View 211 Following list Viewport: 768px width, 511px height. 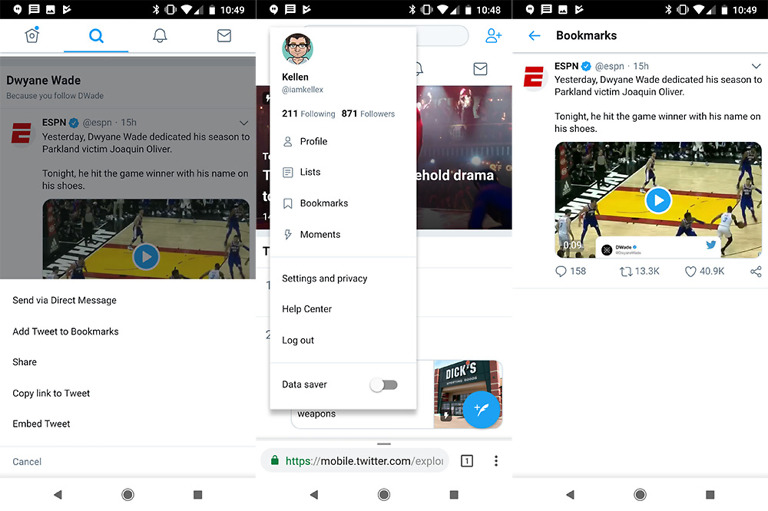(309, 114)
